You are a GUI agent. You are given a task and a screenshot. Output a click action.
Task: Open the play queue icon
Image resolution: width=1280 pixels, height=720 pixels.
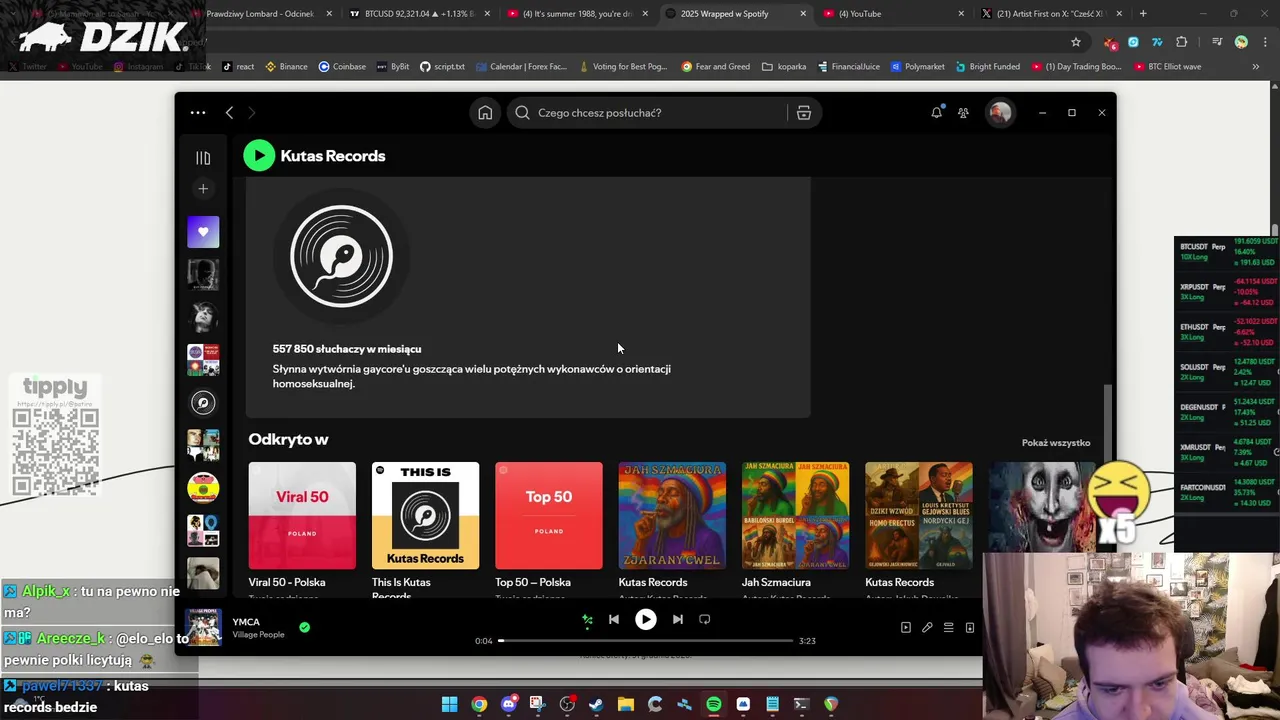pyautogui.click(x=948, y=627)
